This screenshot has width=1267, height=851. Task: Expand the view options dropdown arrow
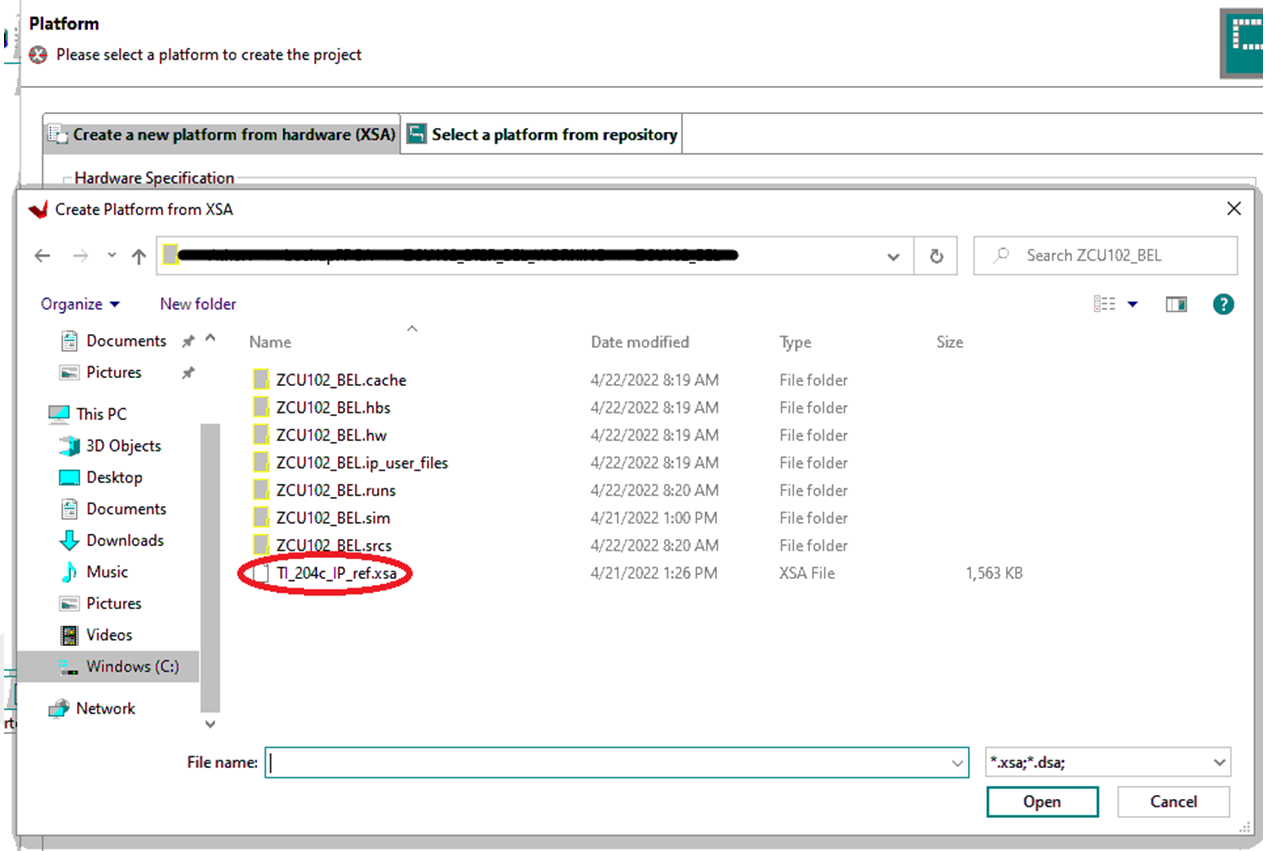[x=1133, y=304]
